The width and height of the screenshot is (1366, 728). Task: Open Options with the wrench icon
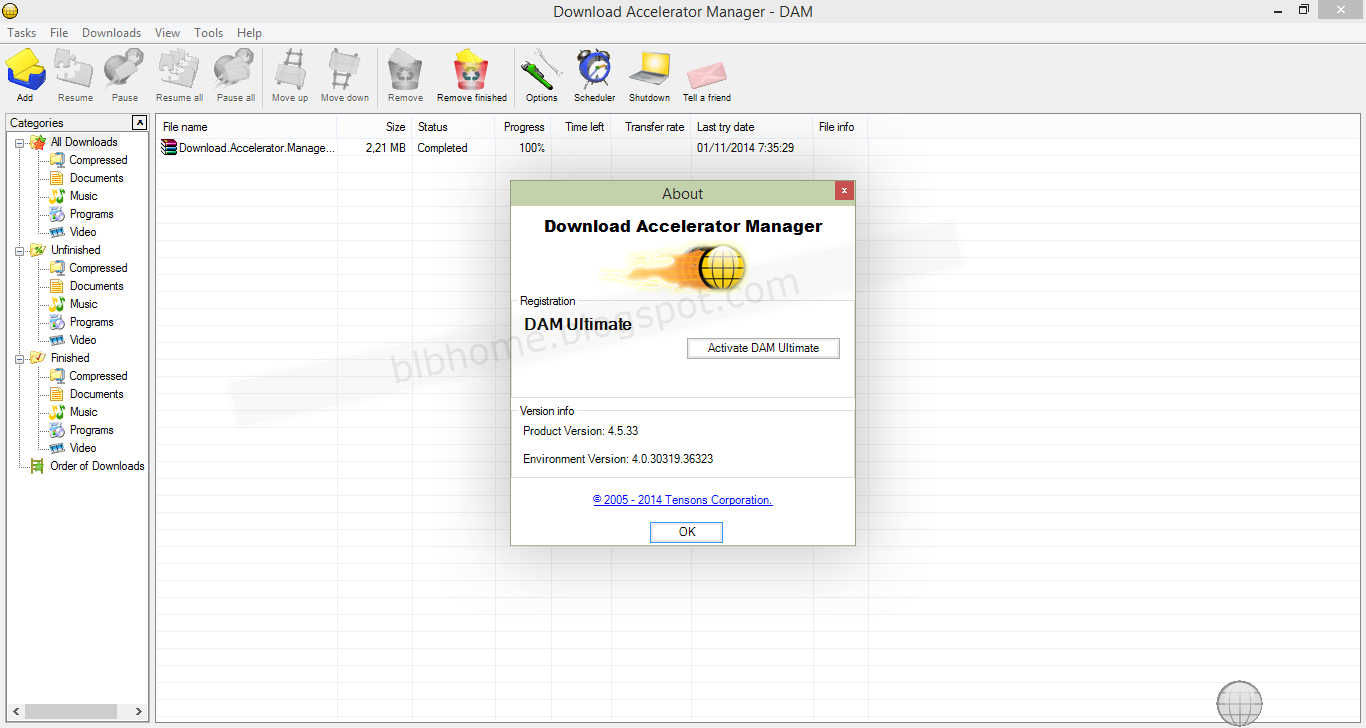541,70
